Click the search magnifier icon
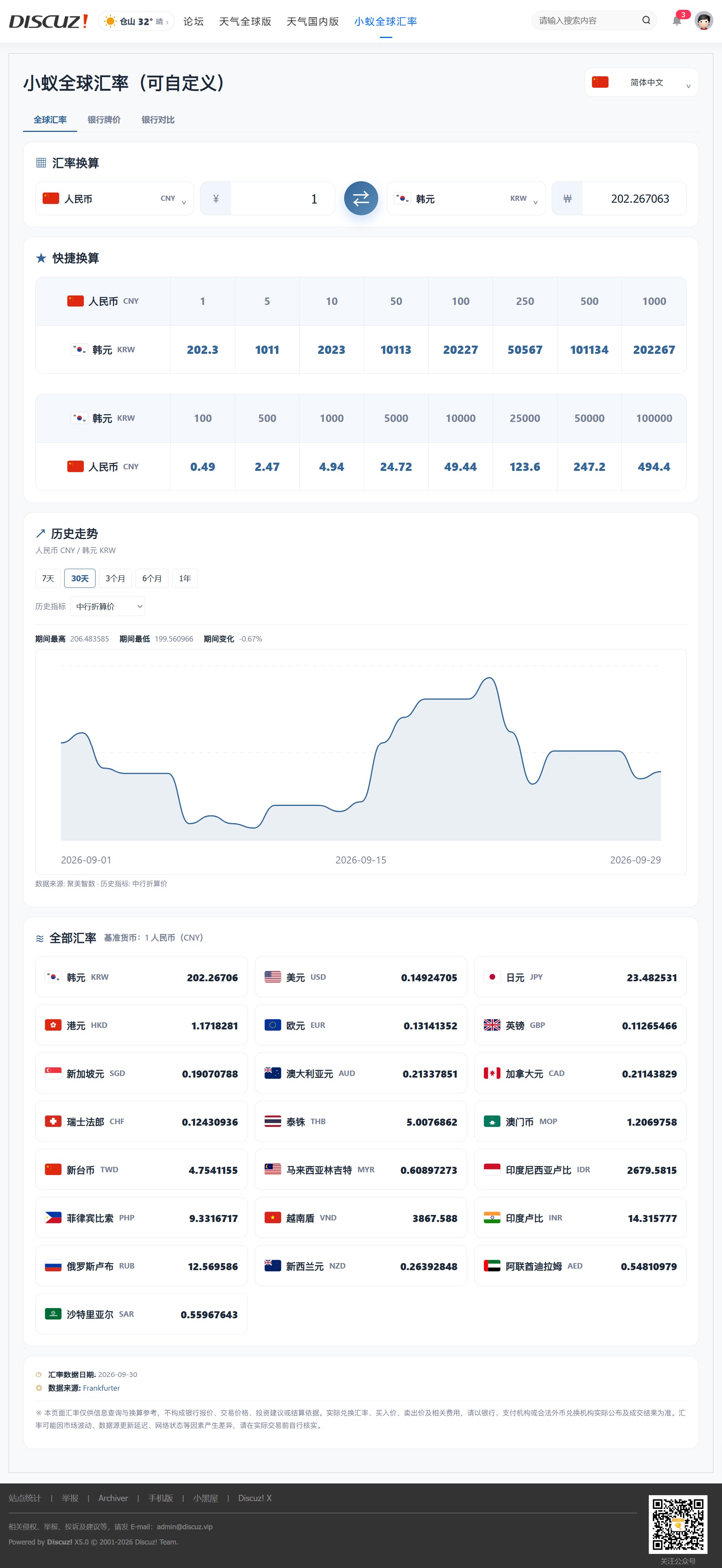Image resolution: width=722 pixels, height=1568 pixels. click(x=646, y=21)
